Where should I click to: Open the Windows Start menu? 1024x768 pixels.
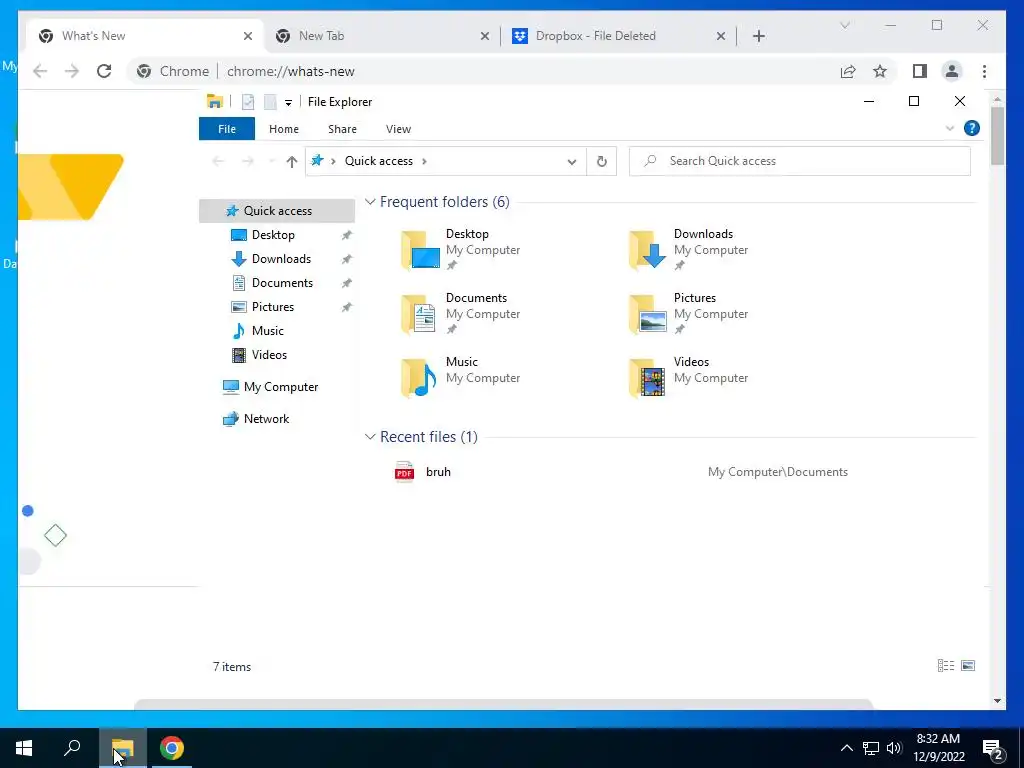[24, 748]
